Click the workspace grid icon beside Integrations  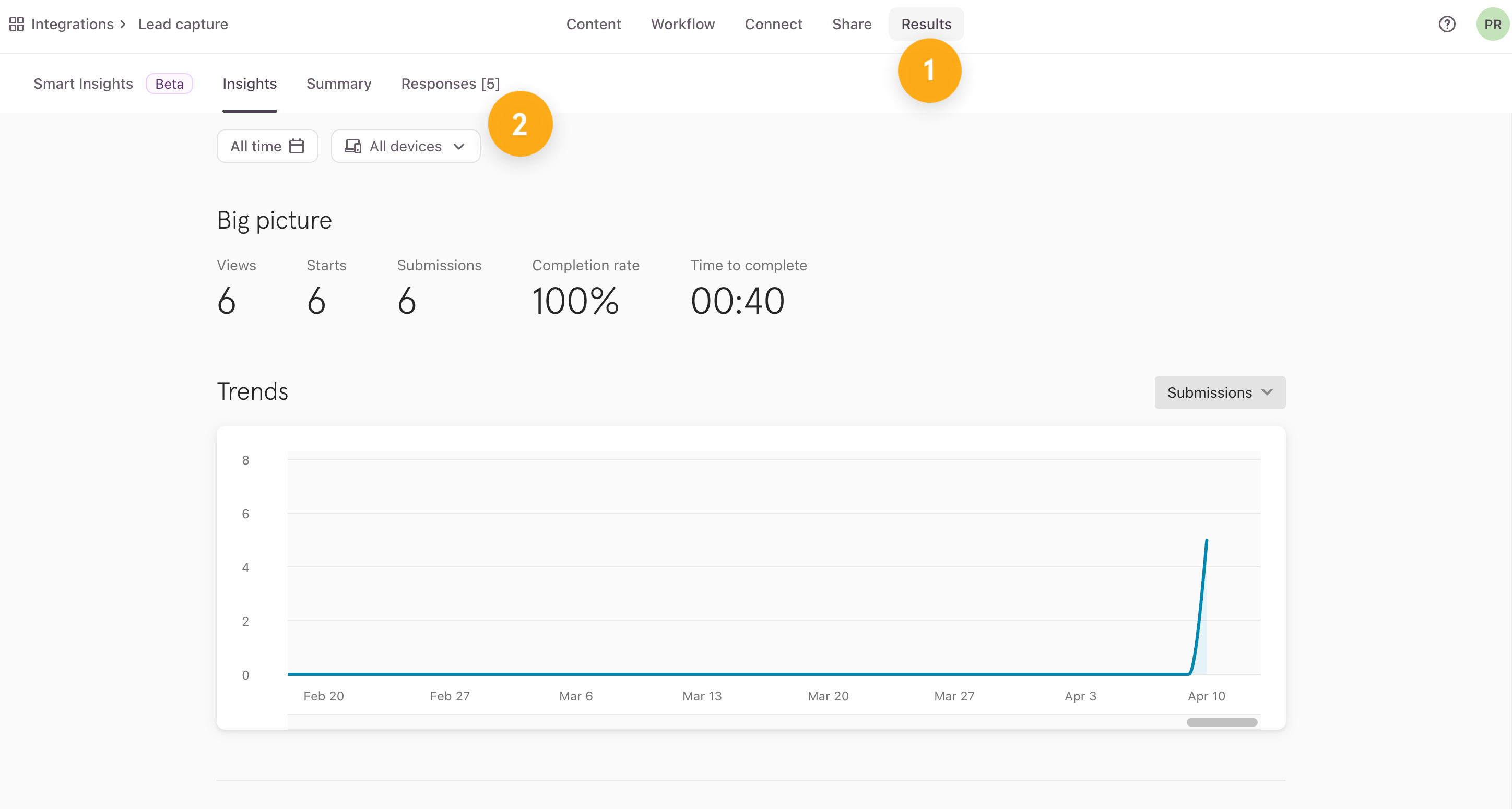click(16, 24)
